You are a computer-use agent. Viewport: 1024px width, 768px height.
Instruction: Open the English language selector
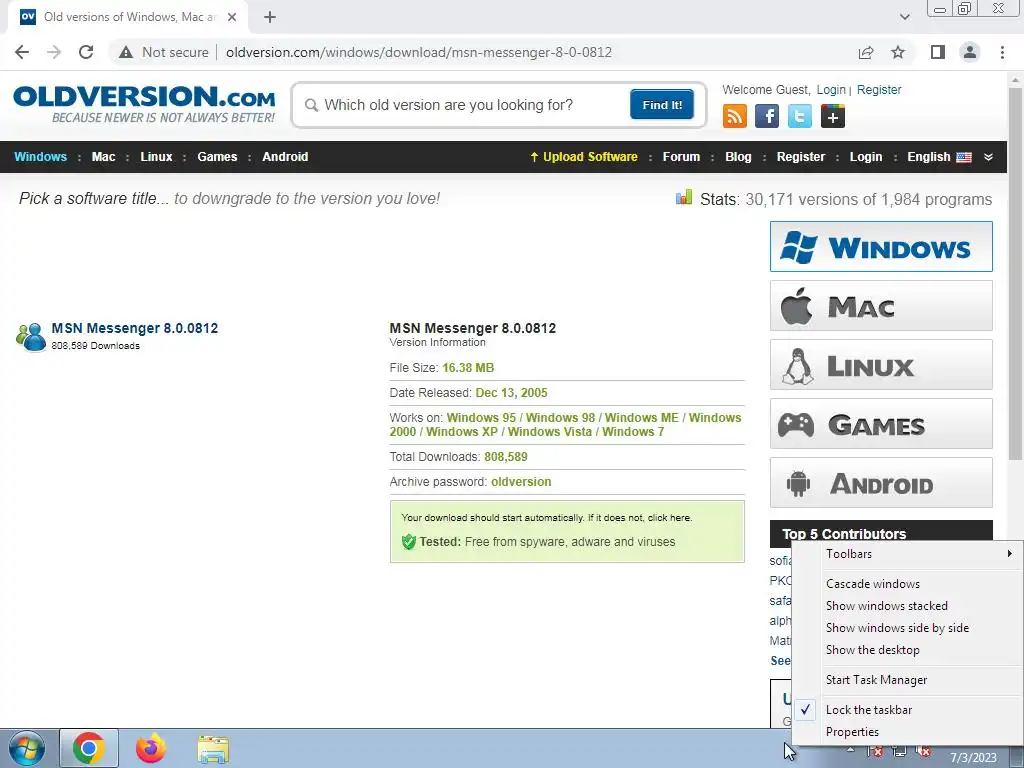point(939,157)
